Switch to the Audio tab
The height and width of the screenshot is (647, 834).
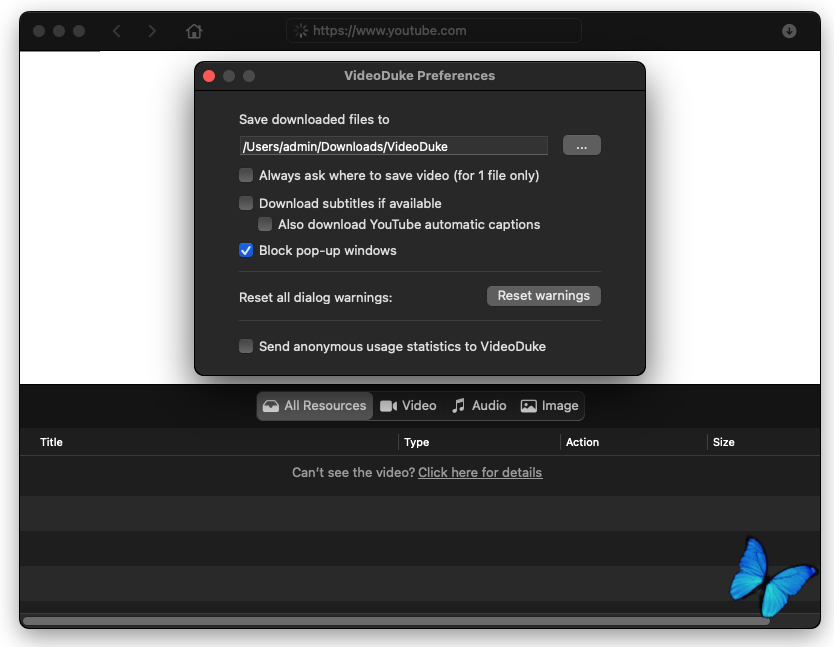(479, 406)
